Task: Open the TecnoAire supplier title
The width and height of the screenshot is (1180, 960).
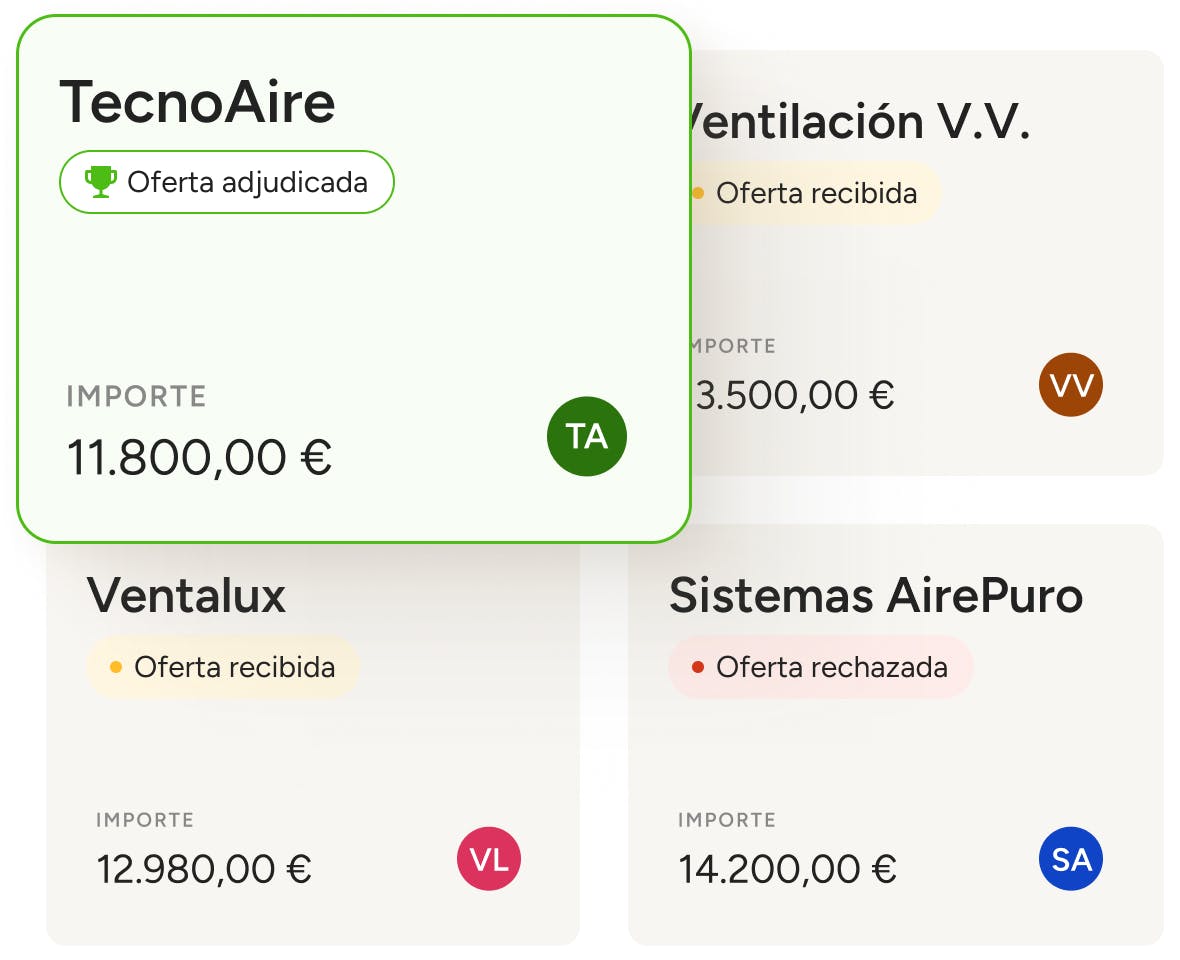Action: (x=197, y=102)
